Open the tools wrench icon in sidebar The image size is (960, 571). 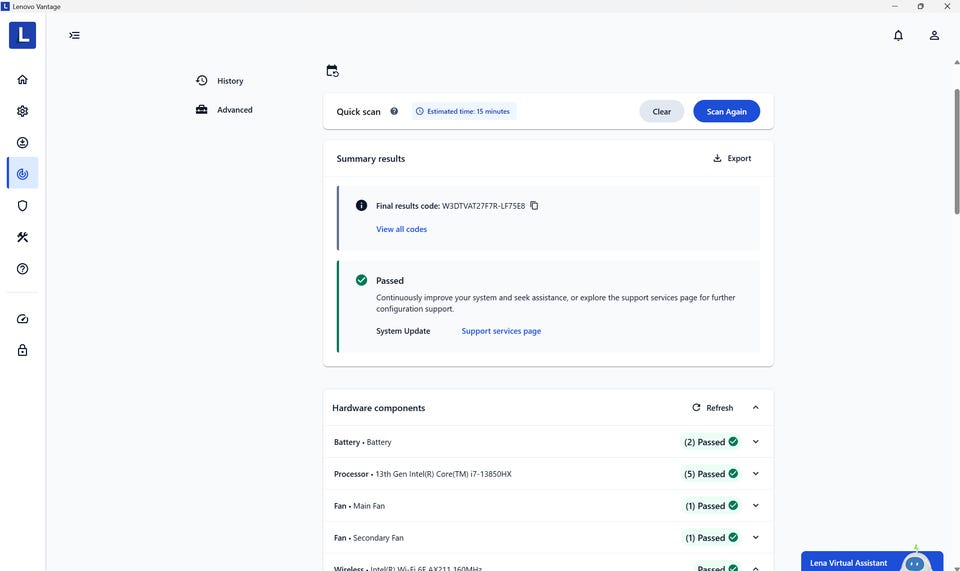tap(22, 237)
